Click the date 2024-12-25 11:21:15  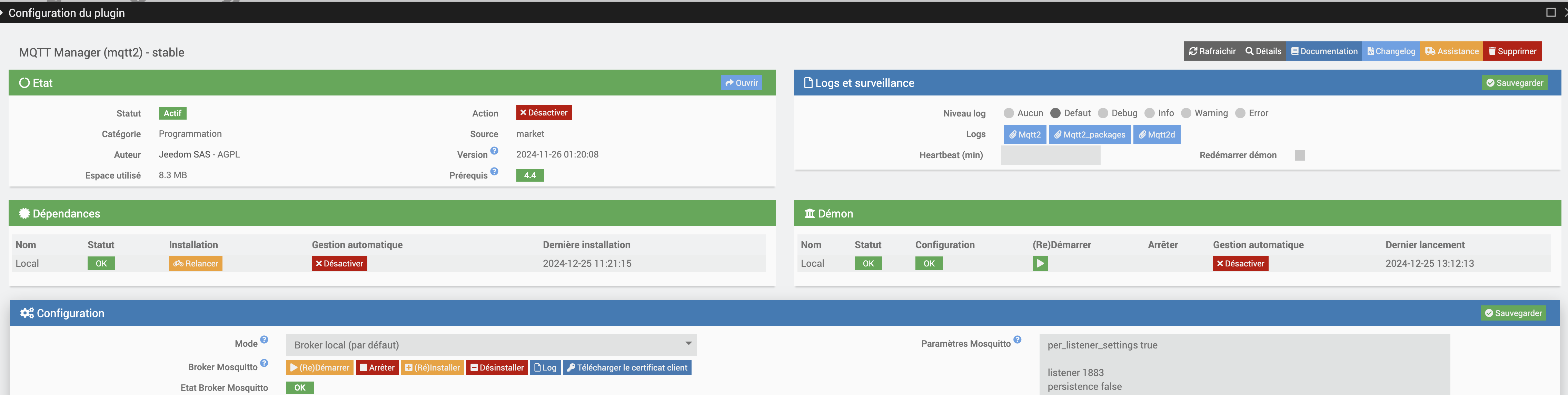coord(587,264)
